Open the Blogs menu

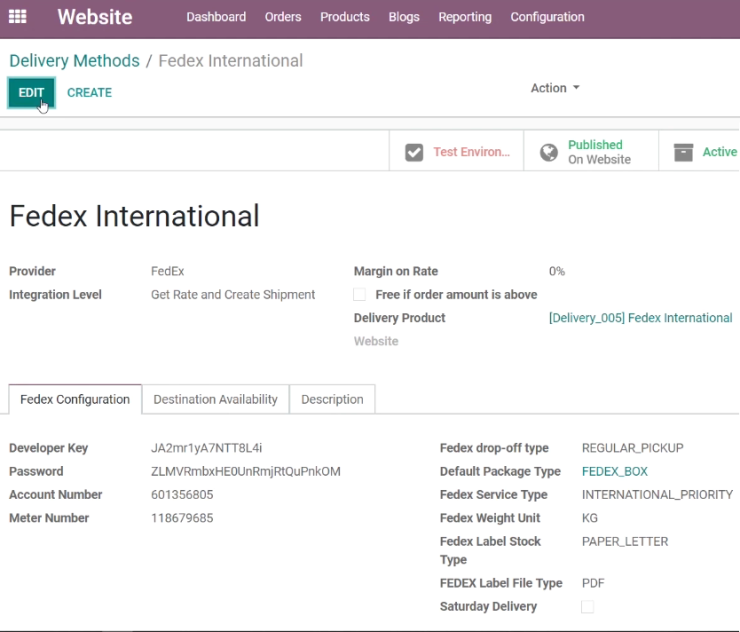tap(404, 17)
